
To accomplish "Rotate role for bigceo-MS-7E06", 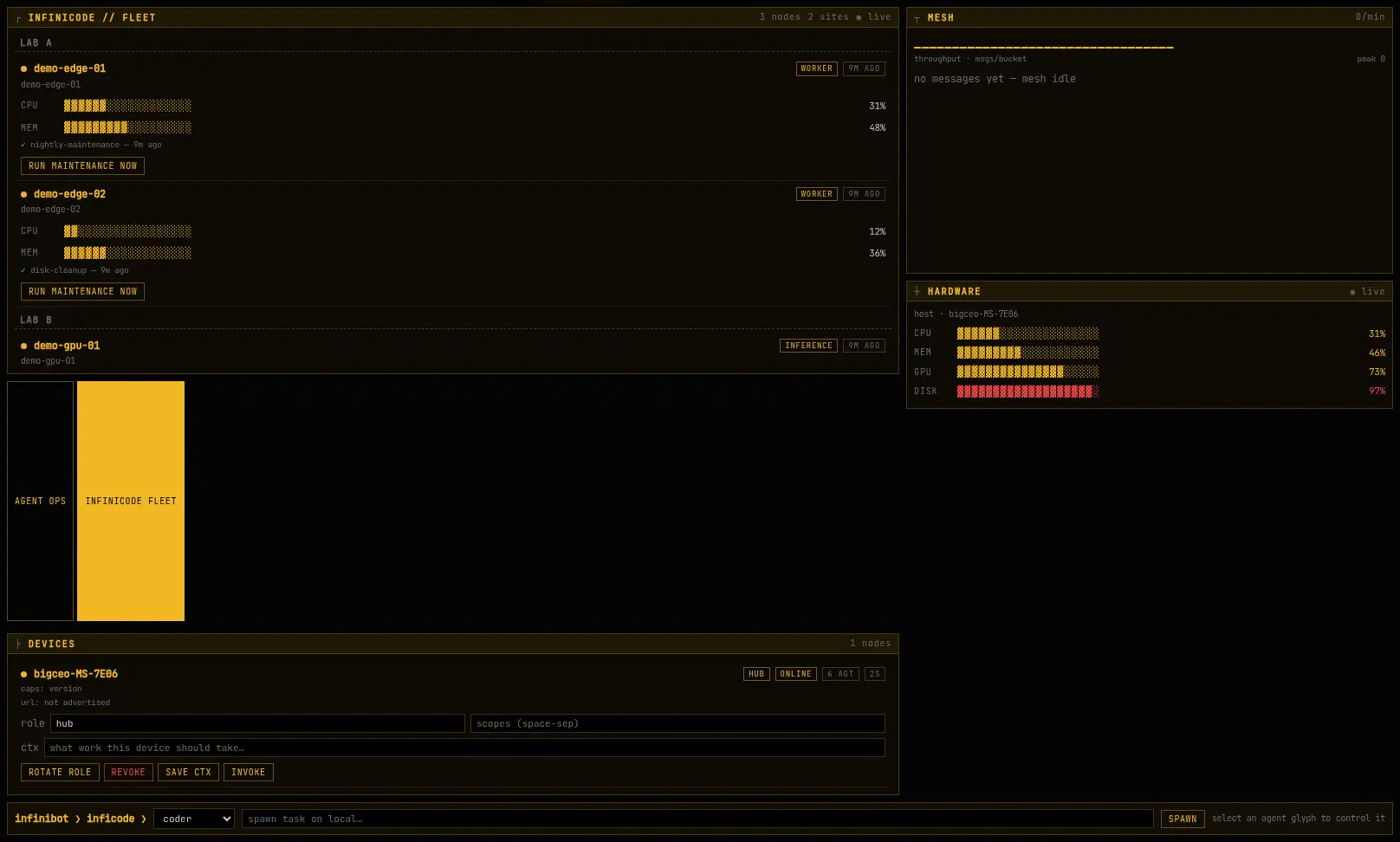I will tap(60, 772).
